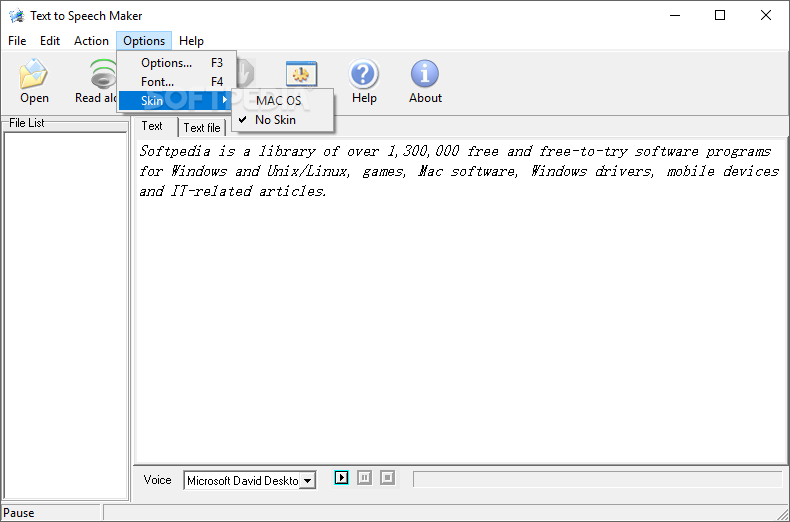Select the checked No Skin option

point(283,120)
